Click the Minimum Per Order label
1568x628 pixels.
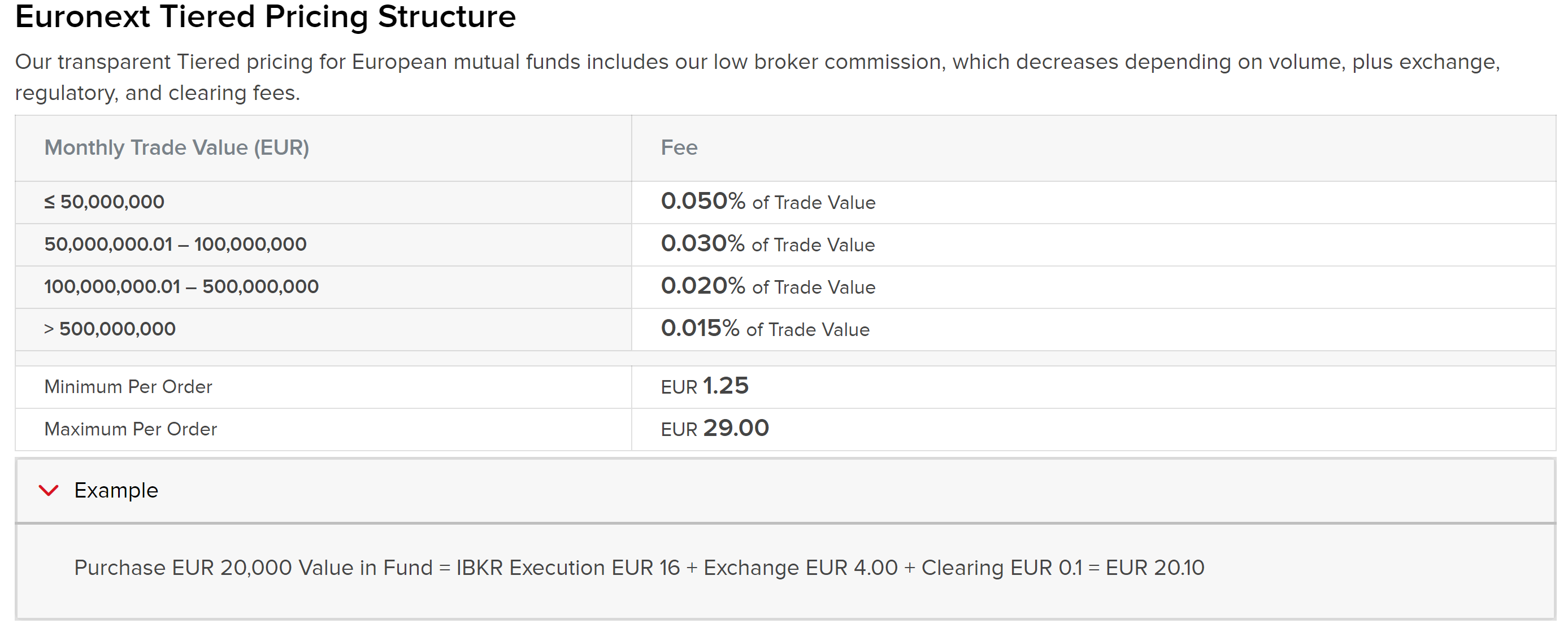tap(128, 387)
